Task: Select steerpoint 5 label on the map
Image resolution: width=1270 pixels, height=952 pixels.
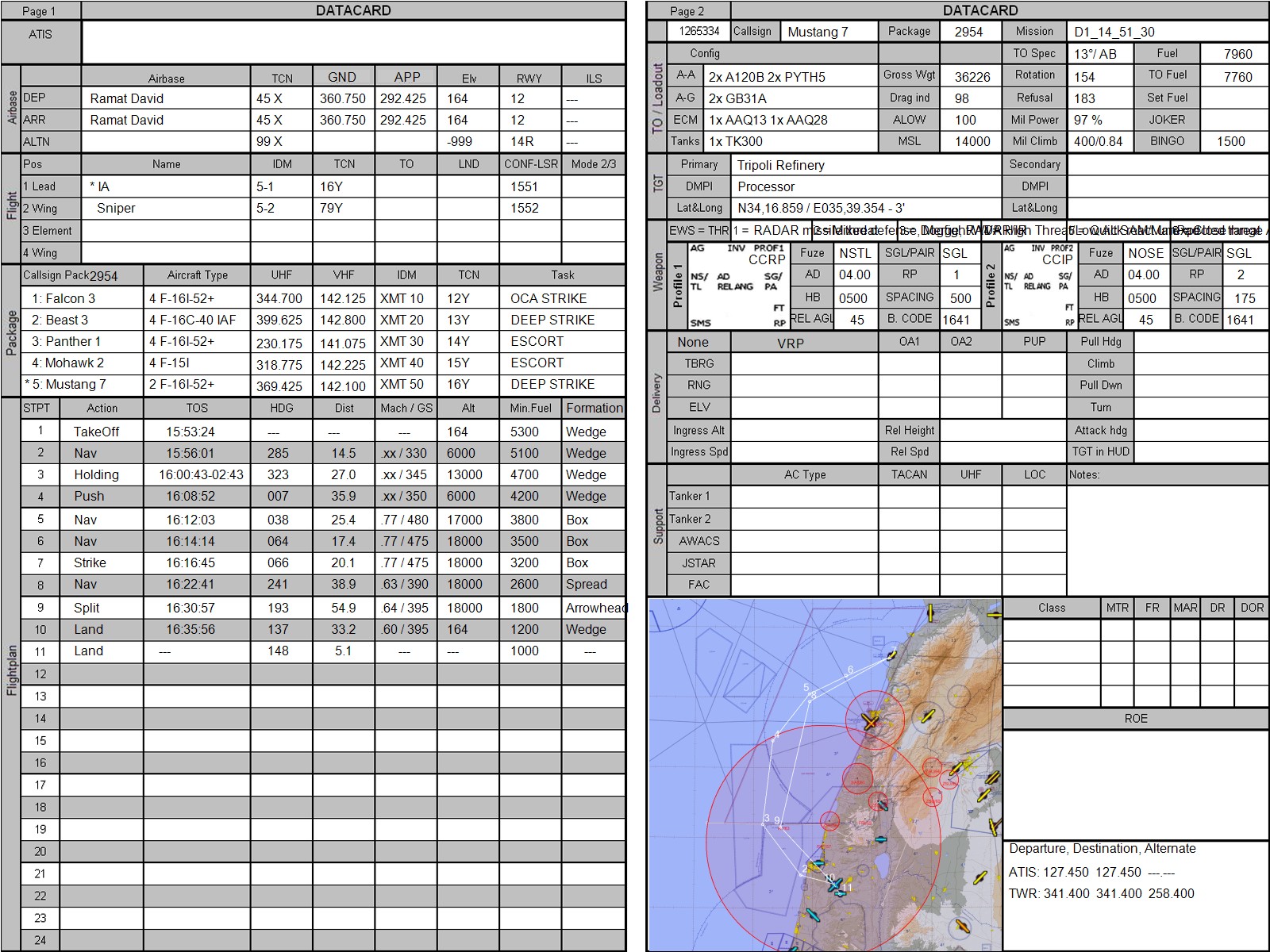Action: tap(806, 688)
